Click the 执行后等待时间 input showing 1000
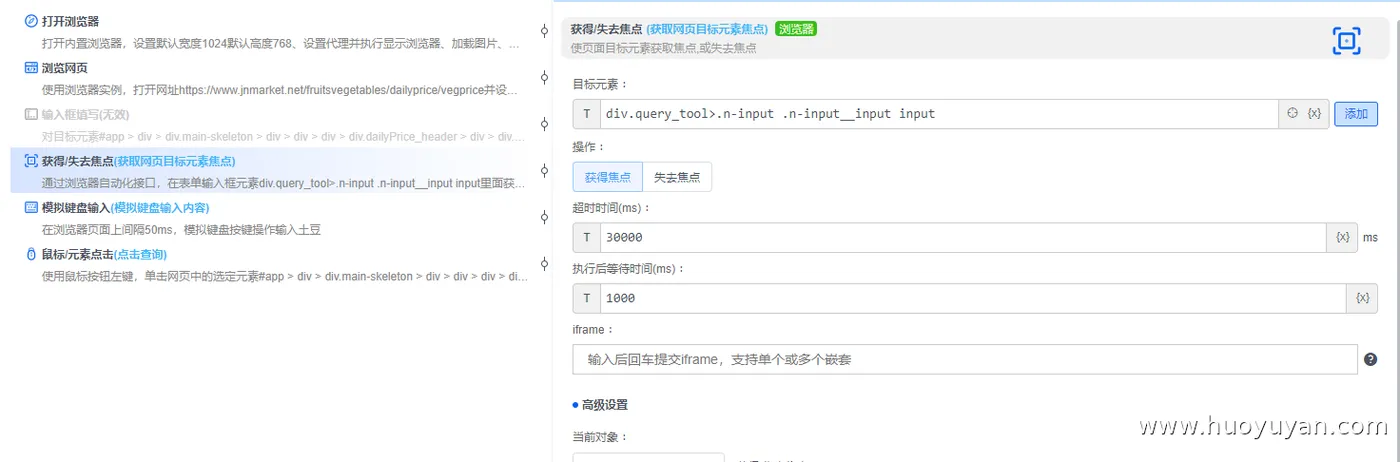Viewport: 1400px width, 462px height. pos(972,298)
